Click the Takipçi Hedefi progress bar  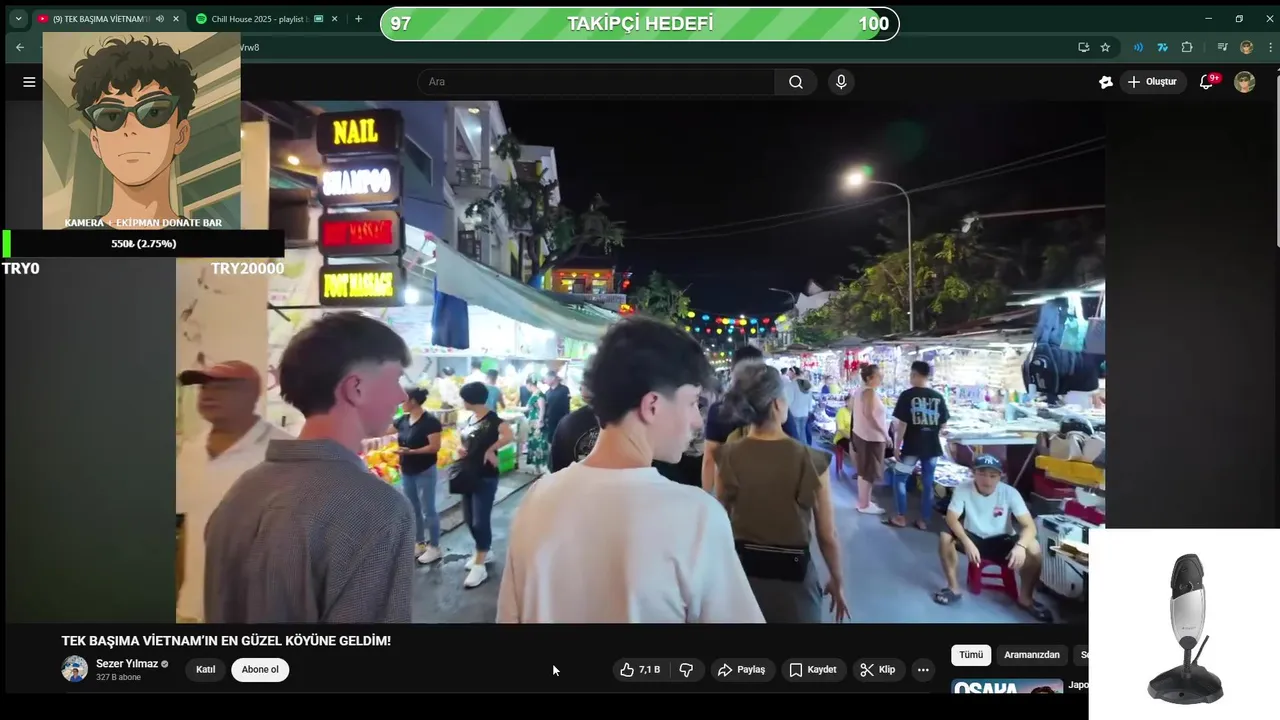[x=640, y=24]
